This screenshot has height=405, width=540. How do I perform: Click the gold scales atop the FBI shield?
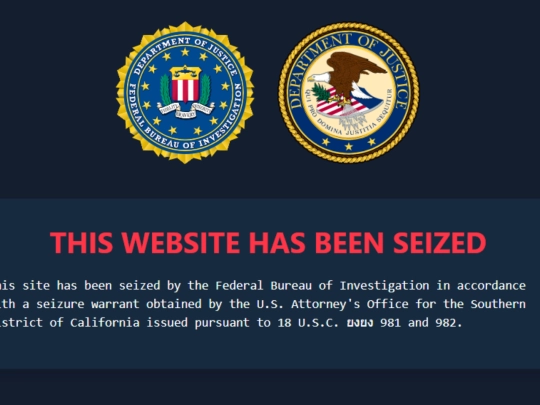(186, 72)
